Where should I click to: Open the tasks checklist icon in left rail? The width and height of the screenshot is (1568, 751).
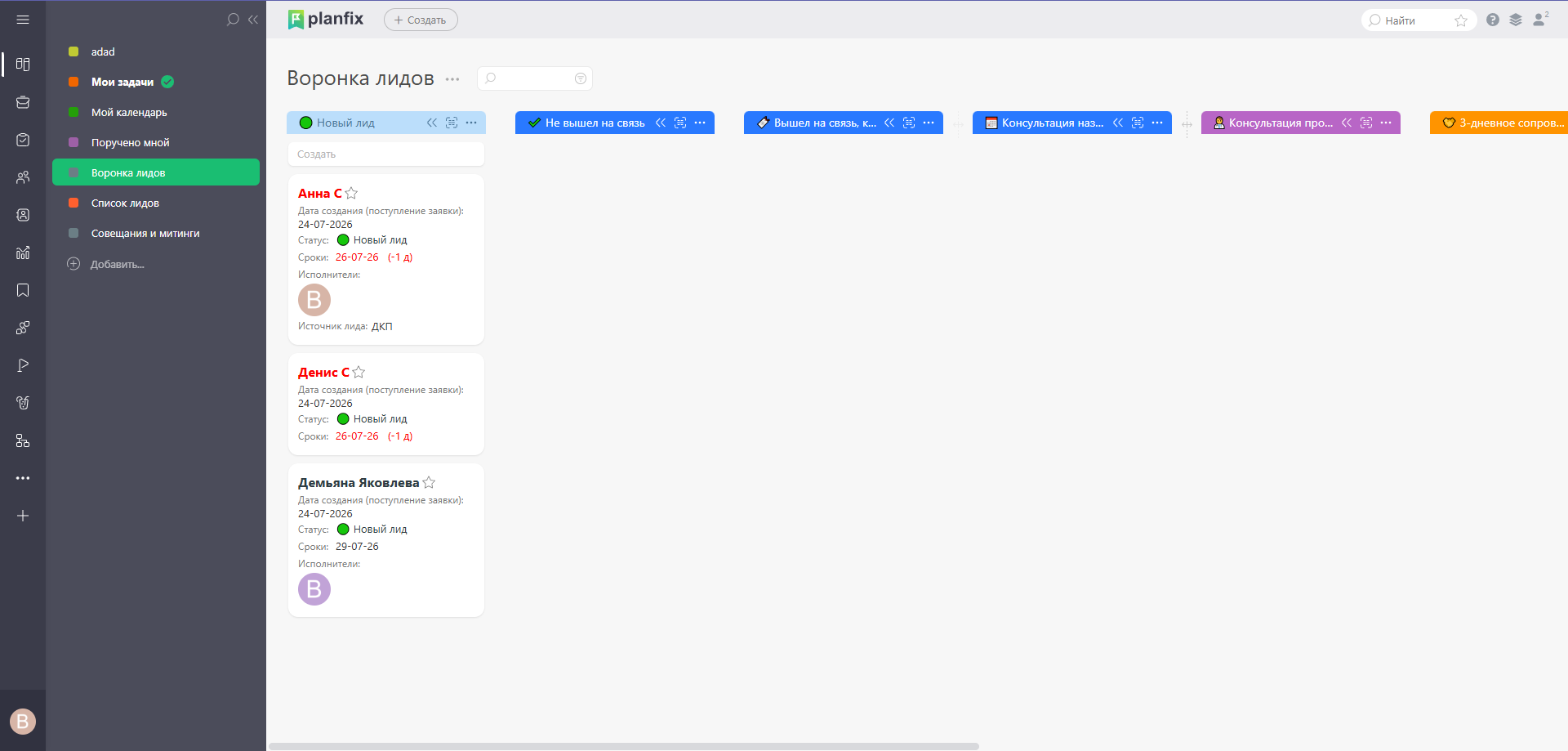[x=23, y=140]
